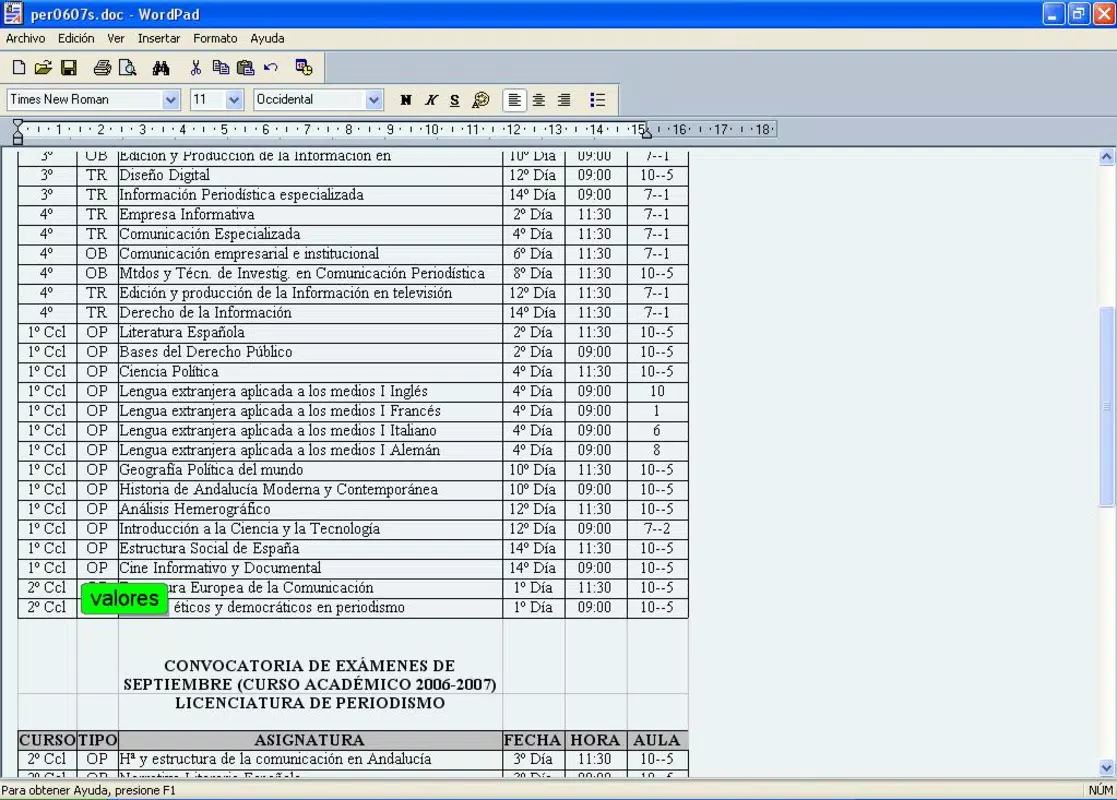Click the HORA column header

click(595, 740)
